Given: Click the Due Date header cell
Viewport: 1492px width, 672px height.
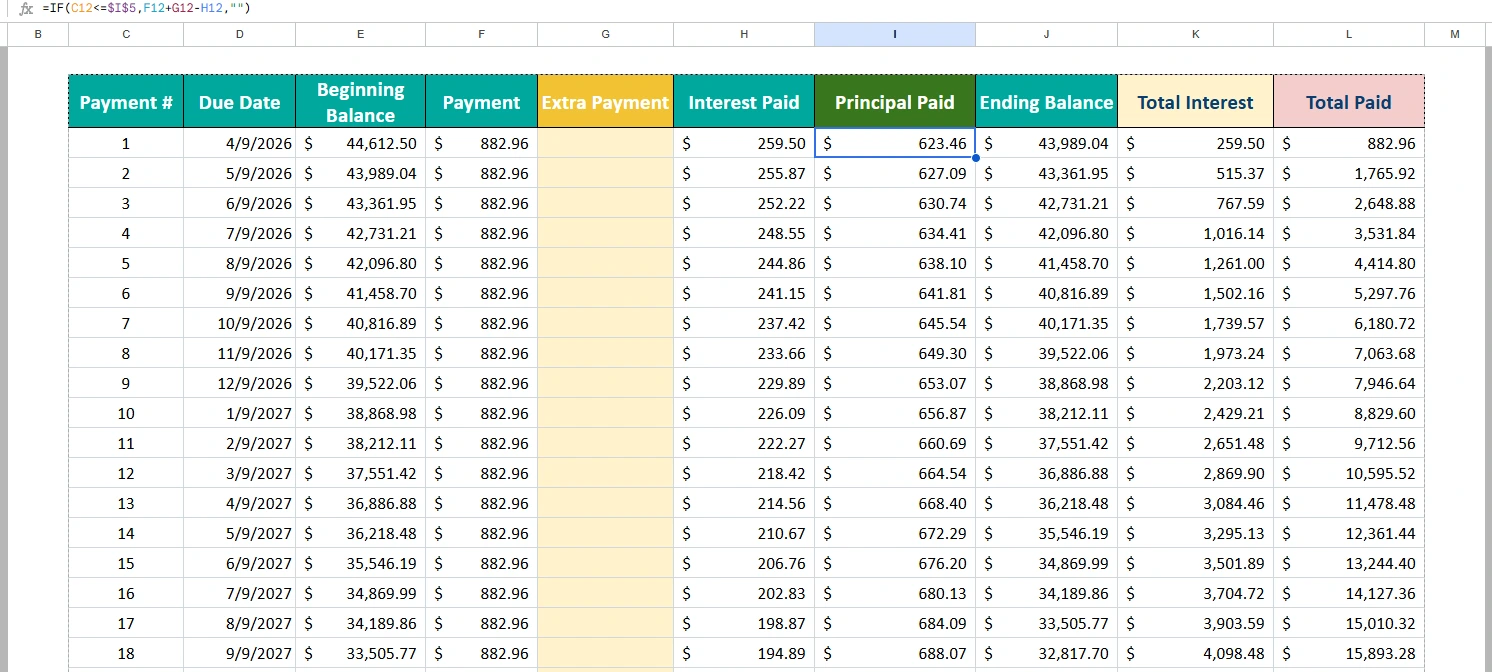Looking at the screenshot, I should pos(239,101).
